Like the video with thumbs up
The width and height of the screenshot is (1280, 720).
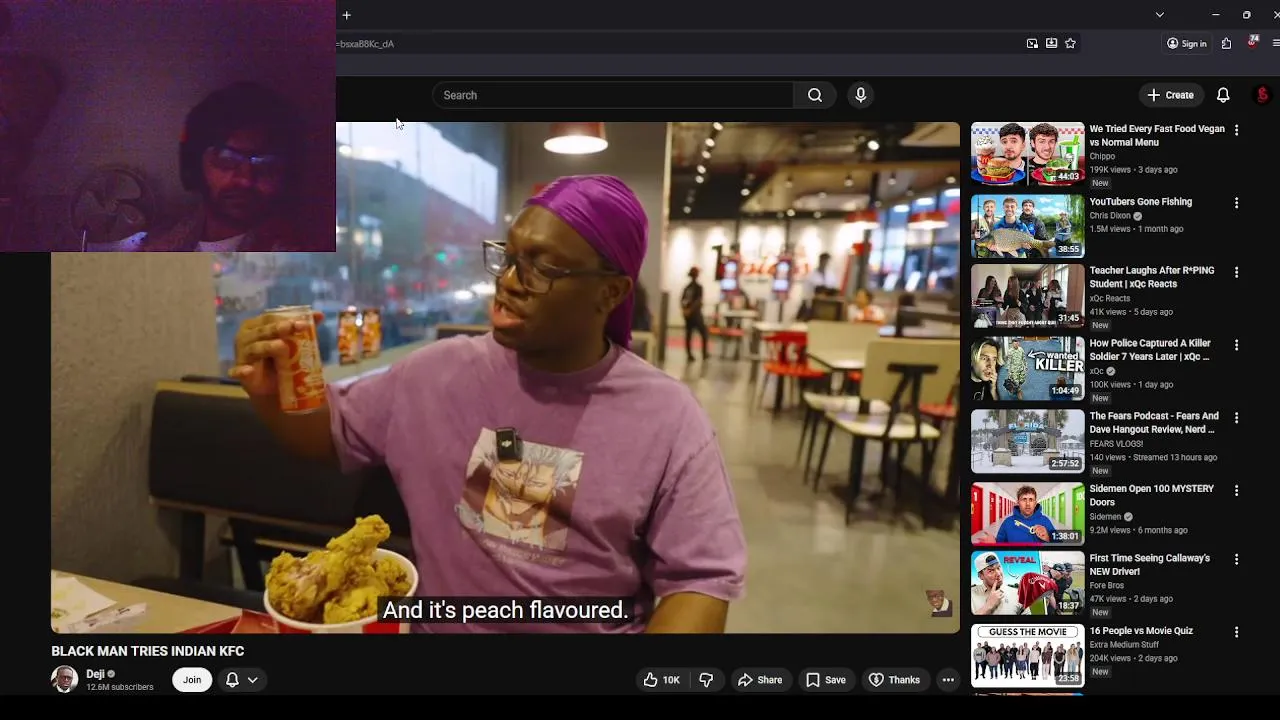(x=661, y=680)
